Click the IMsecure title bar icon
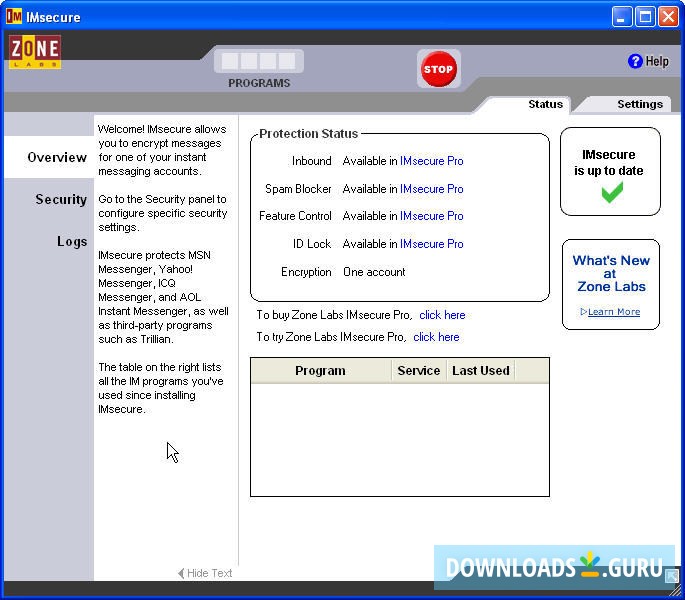This screenshot has width=685, height=600. [x=14, y=17]
